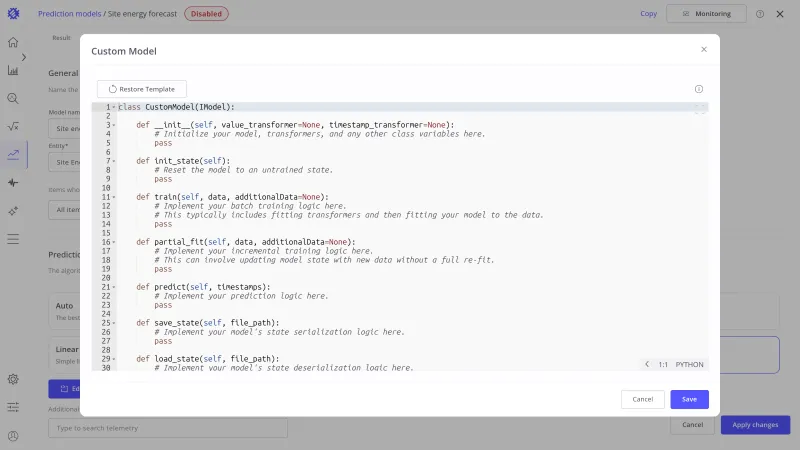Open Monitoring button in header

click(706, 14)
